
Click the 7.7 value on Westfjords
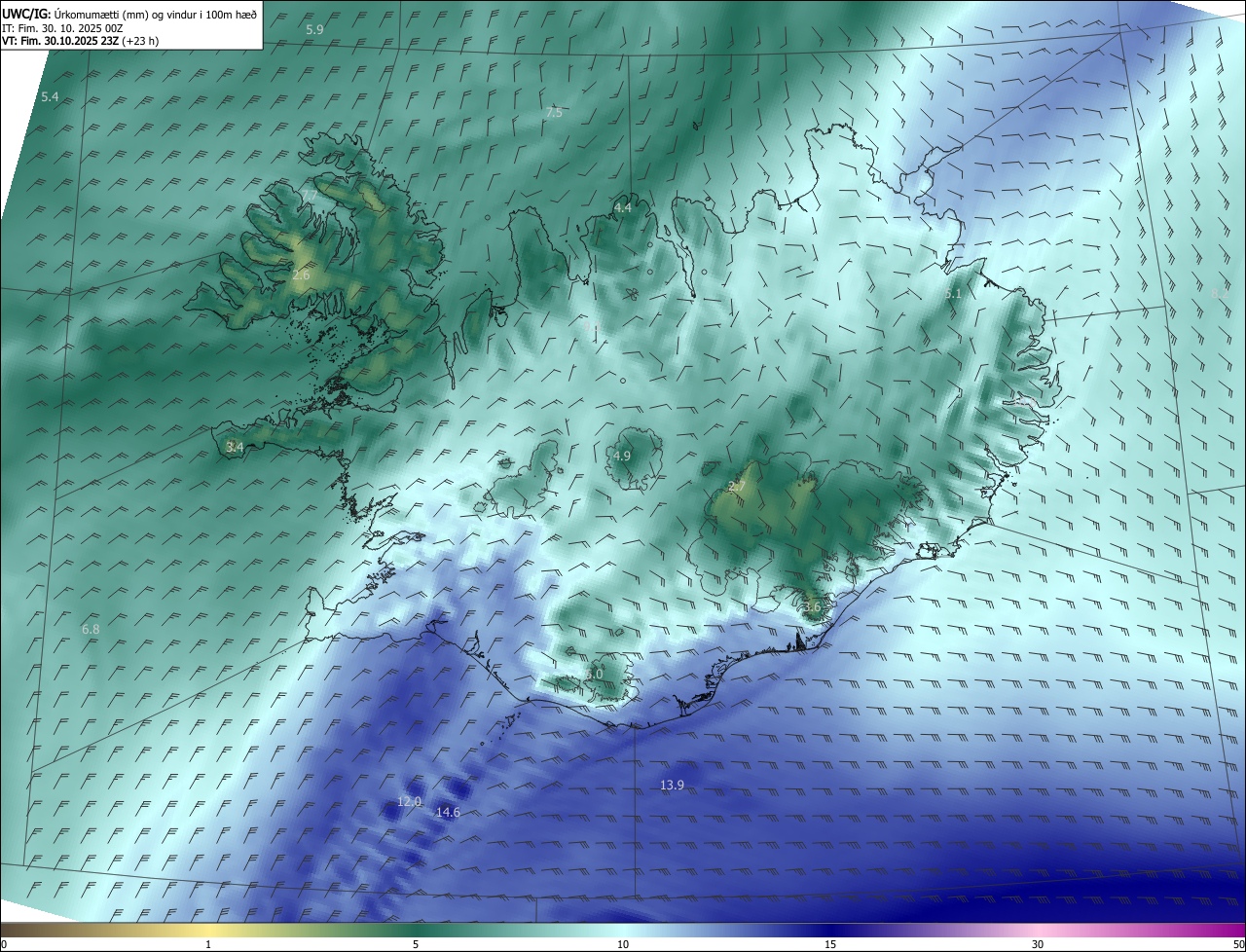click(309, 196)
